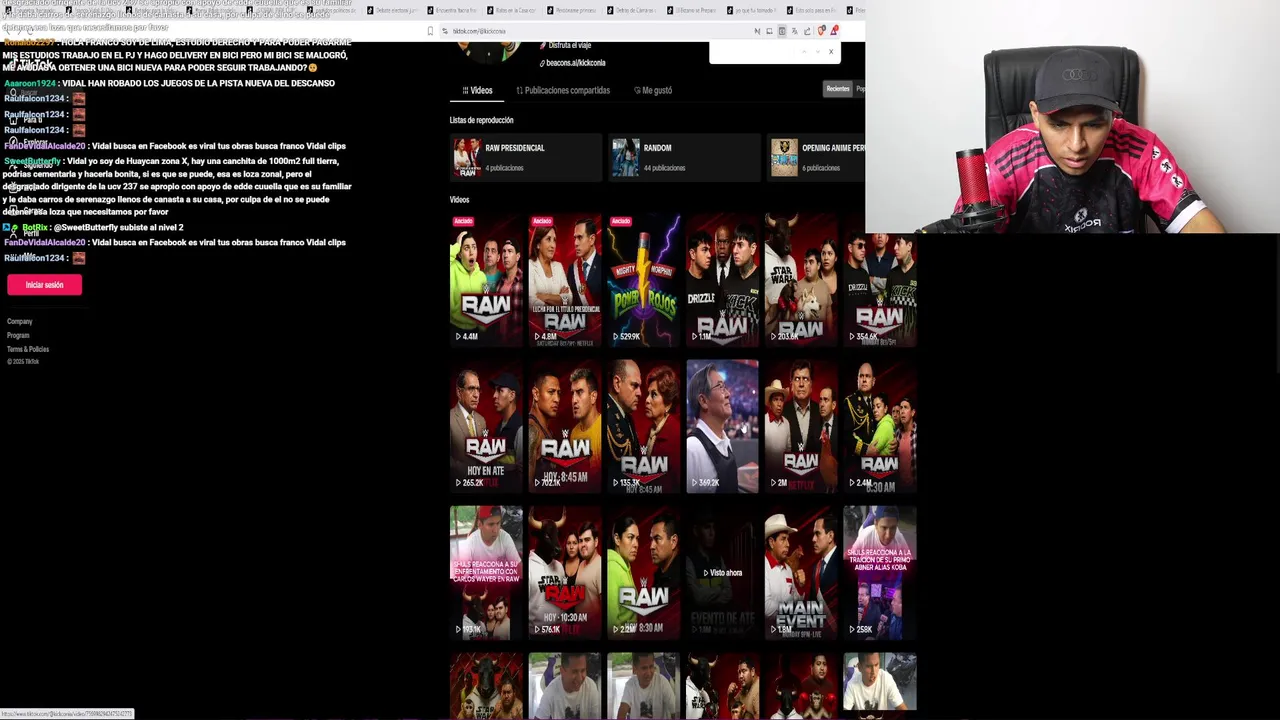Open the Brave Shields lion icon
This screenshot has height=720, width=1280.
[x=822, y=31]
